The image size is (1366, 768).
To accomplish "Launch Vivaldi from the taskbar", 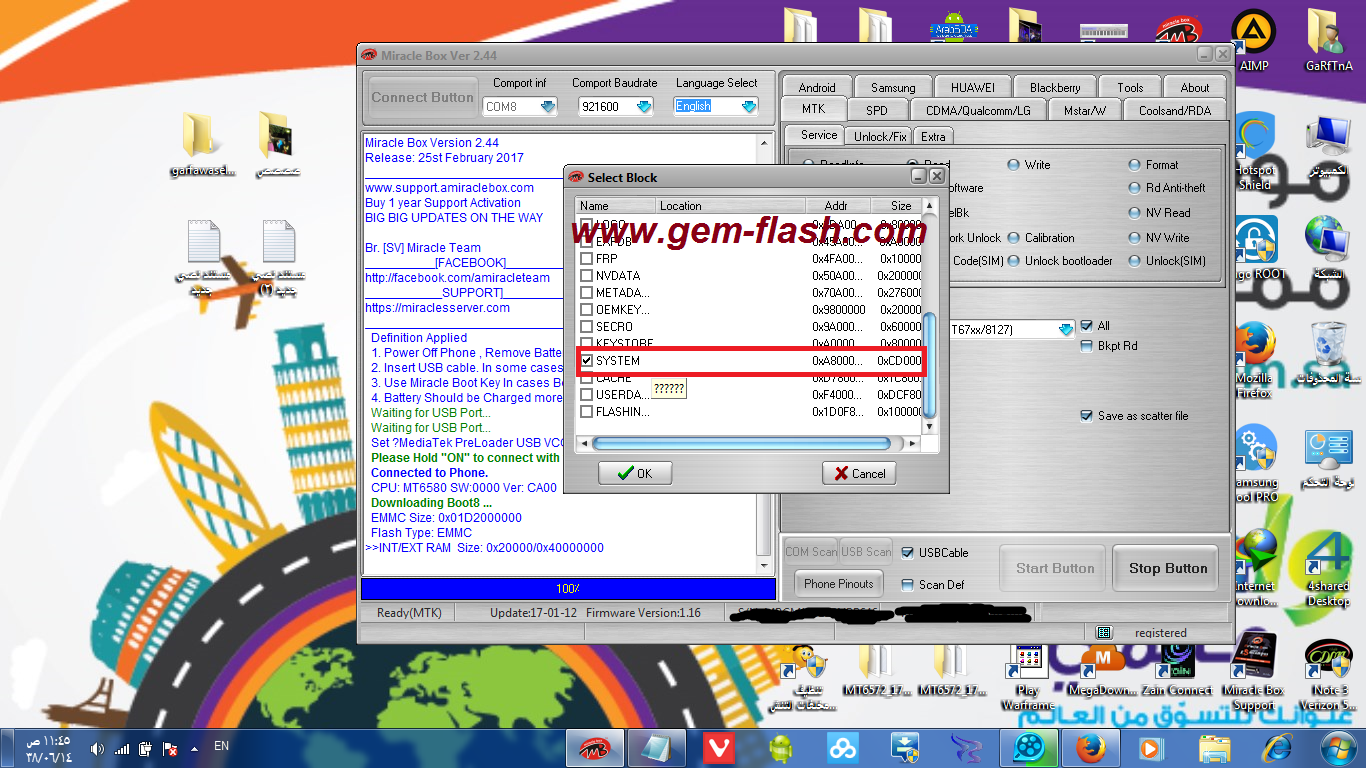I will coord(718,747).
